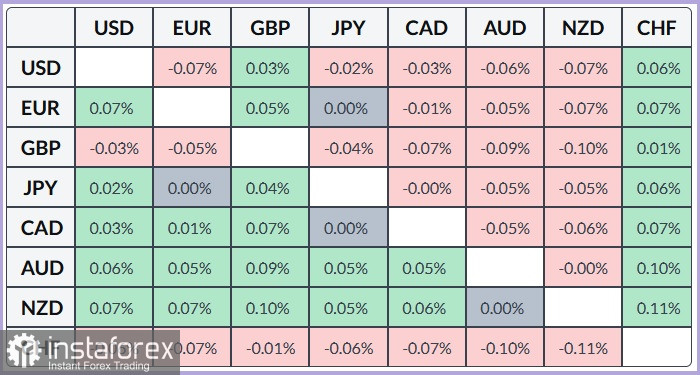The width and height of the screenshot is (700, 375).
Task: Click the InstaForex gear logo icon
Action: click(24, 350)
